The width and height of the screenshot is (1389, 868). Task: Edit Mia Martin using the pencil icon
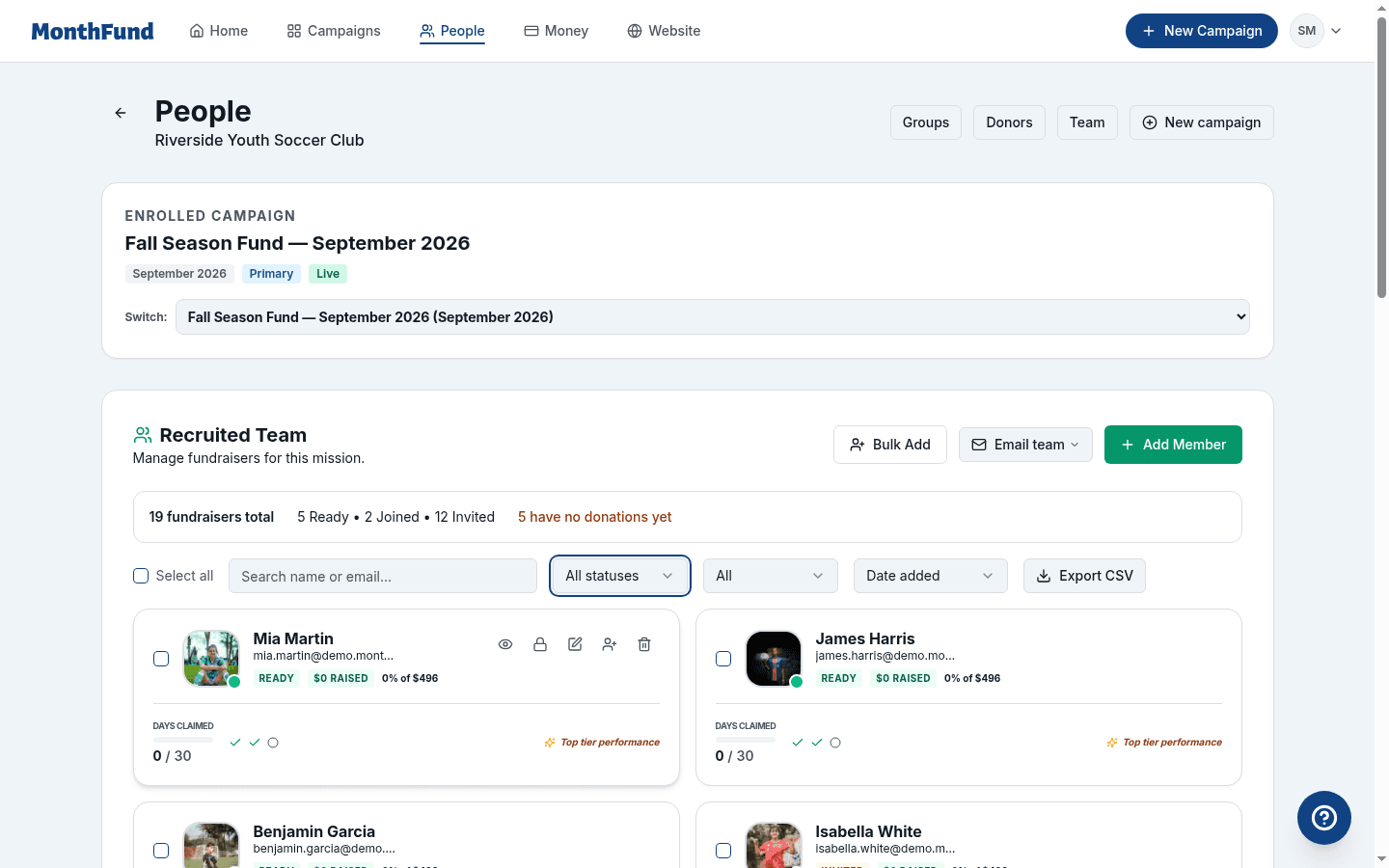[575, 644]
